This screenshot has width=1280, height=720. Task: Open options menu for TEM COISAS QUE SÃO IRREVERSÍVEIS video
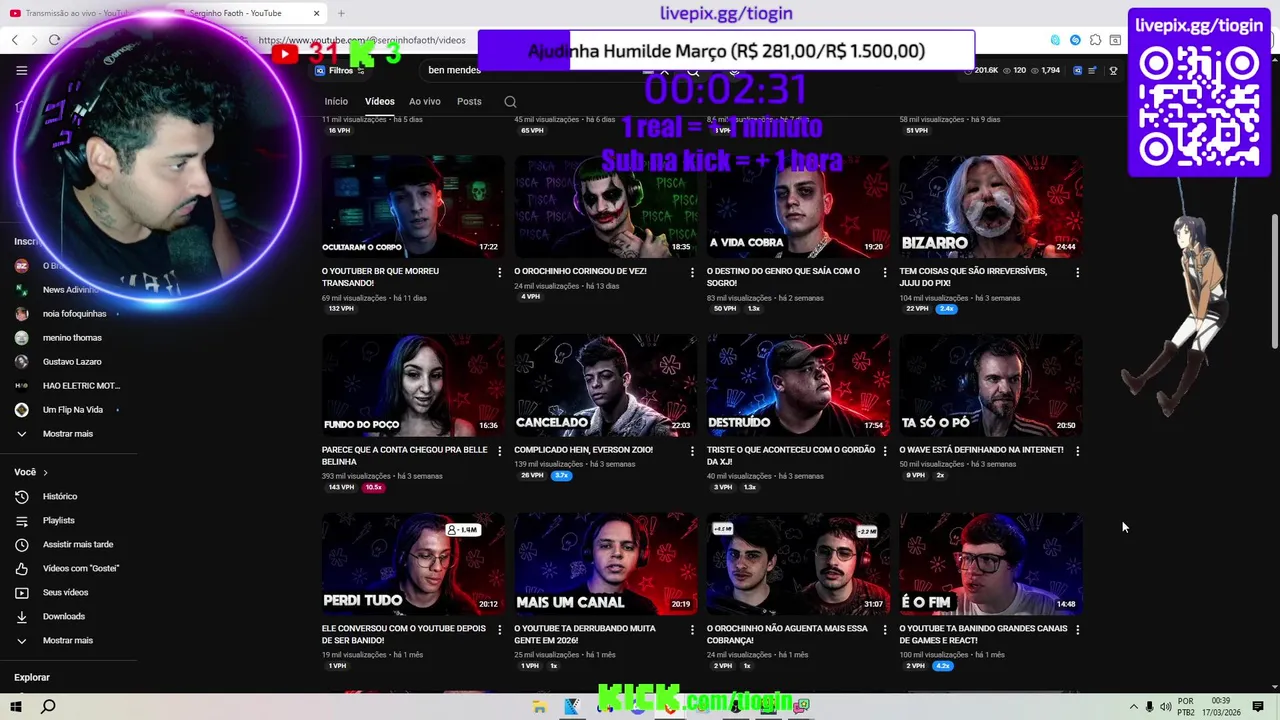click(1077, 272)
